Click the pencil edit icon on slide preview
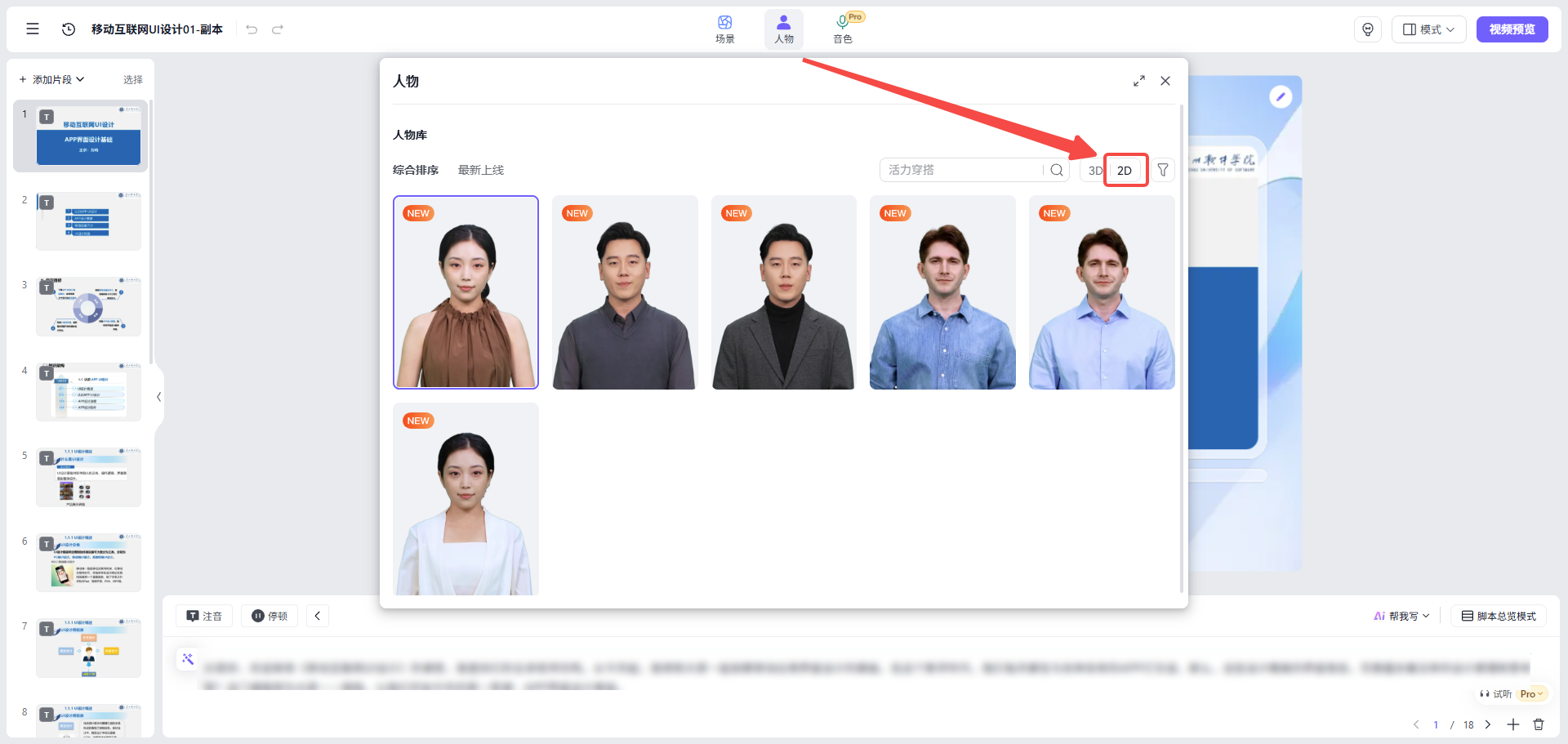1568x744 pixels. pyautogui.click(x=1281, y=96)
